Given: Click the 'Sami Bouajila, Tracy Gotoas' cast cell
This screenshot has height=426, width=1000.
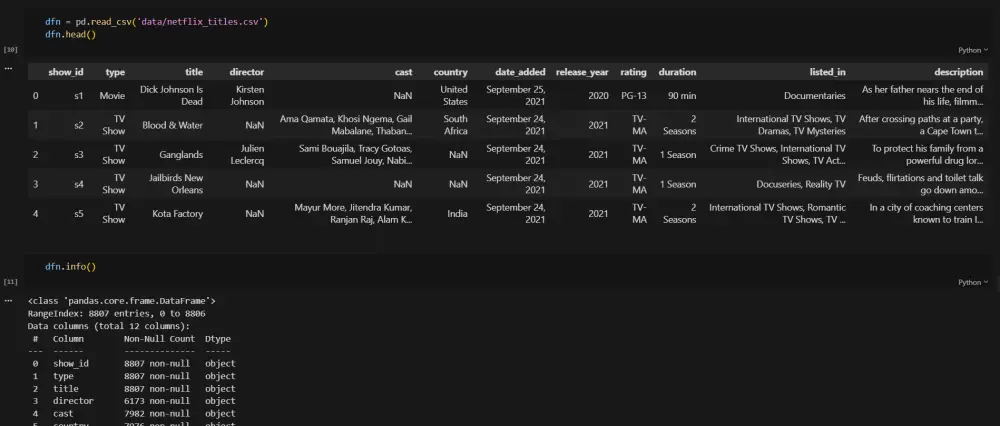Looking at the screenshot, I should click(355, 154).
